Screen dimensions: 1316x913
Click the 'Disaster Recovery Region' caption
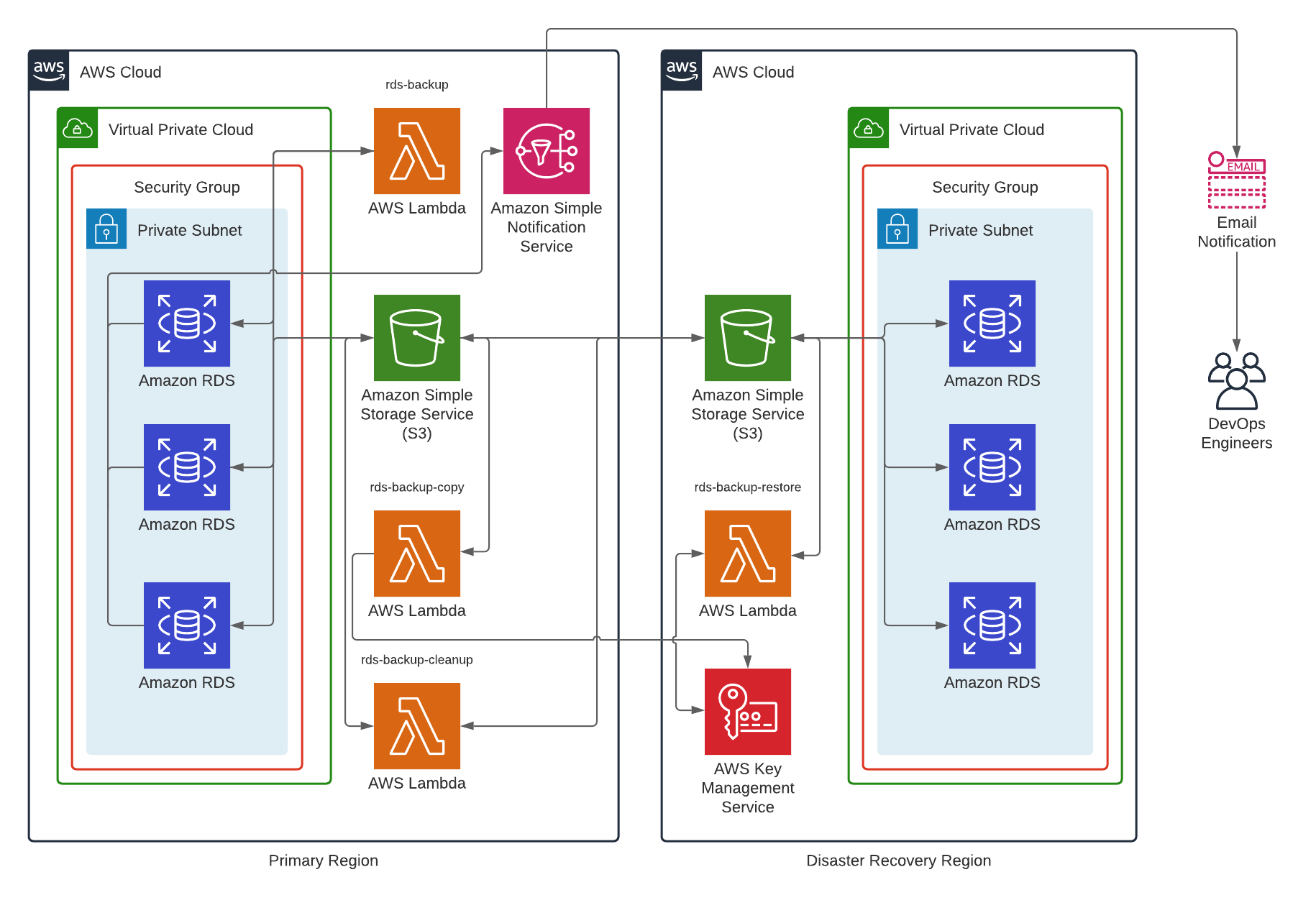pyautogui.click(x=899, y=861)
